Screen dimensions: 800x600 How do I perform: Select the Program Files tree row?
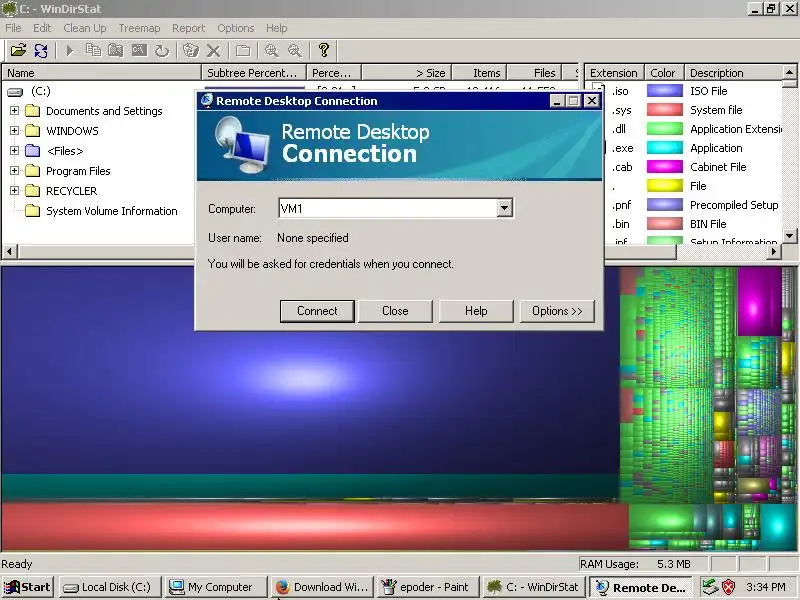[x=78, y=171]
